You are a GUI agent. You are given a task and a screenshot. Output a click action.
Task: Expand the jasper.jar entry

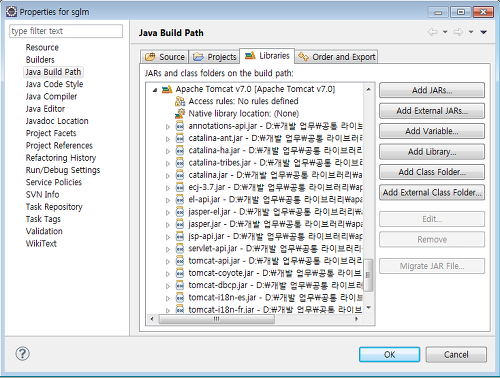point(168,225)
